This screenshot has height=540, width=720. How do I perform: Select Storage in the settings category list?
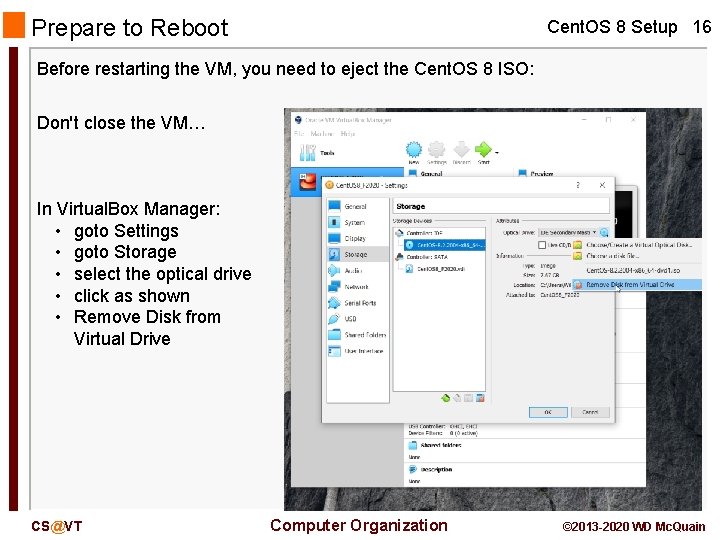click(358, 254)
